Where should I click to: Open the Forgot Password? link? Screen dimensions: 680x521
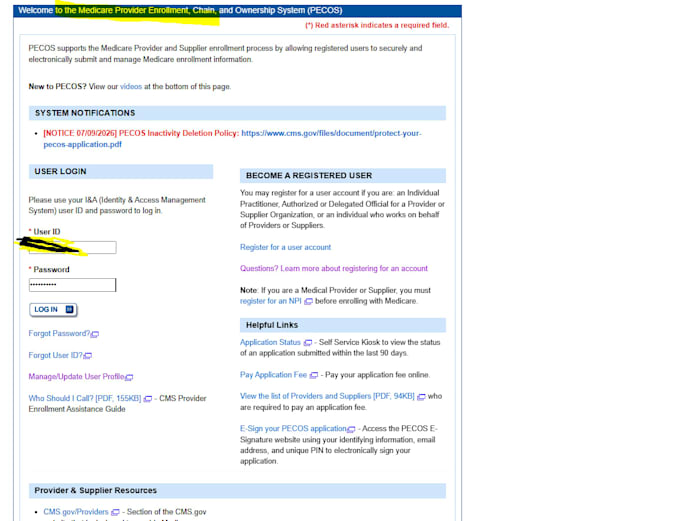(x=59, y=334)
